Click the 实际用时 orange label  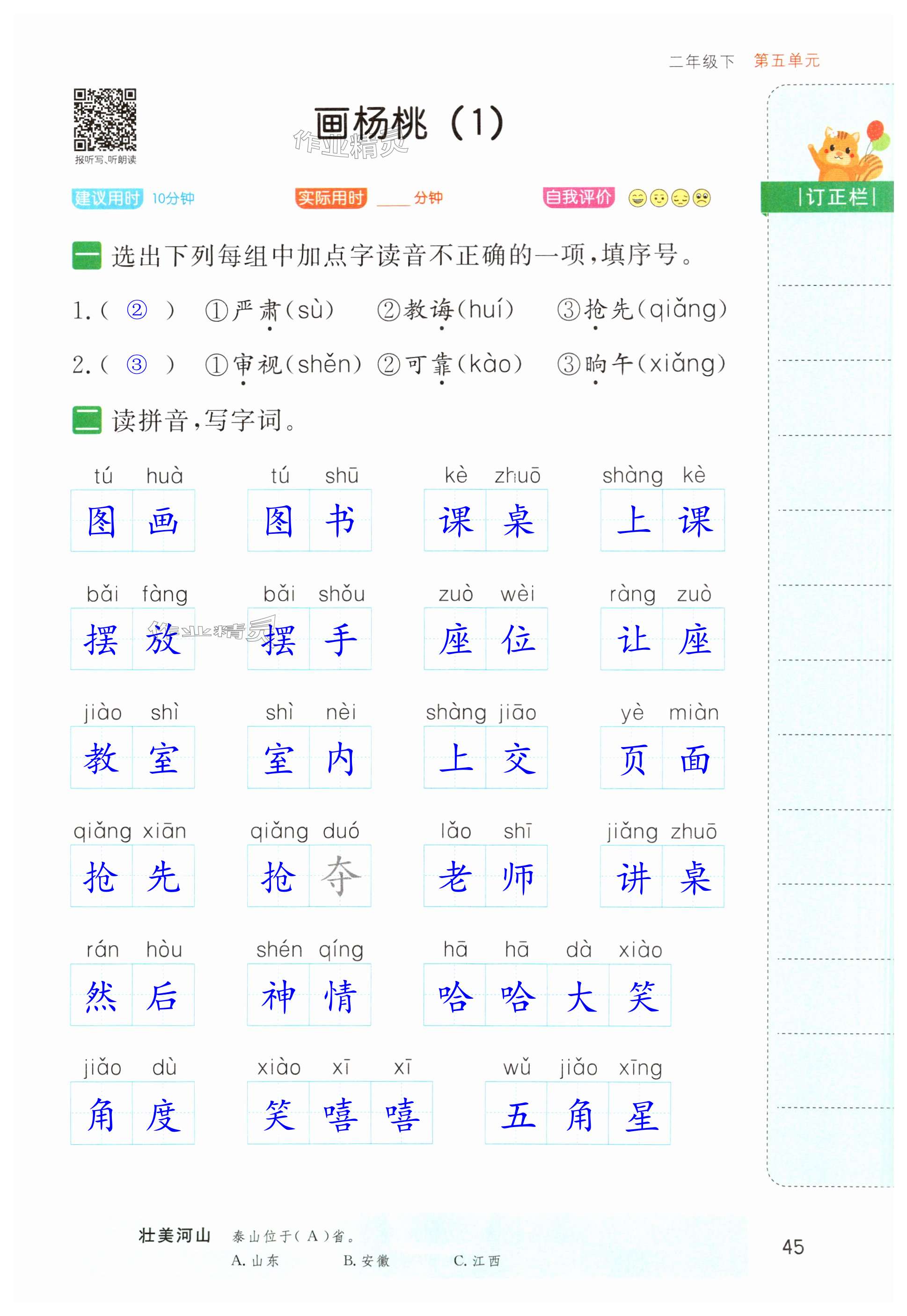[x=331, y=198]
